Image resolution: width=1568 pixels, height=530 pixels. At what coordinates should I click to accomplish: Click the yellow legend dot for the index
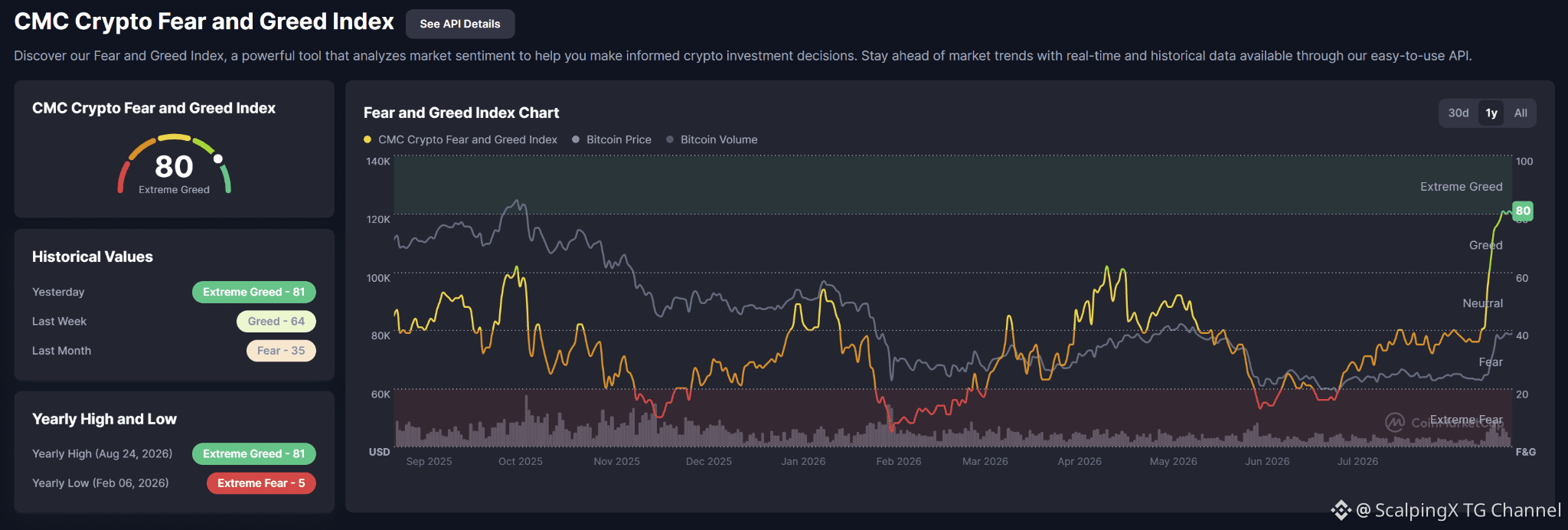point(367,139)
